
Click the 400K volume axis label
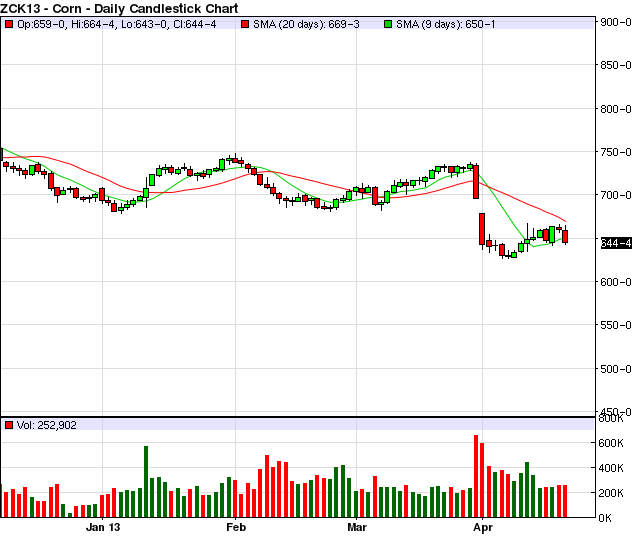(611, 468)
